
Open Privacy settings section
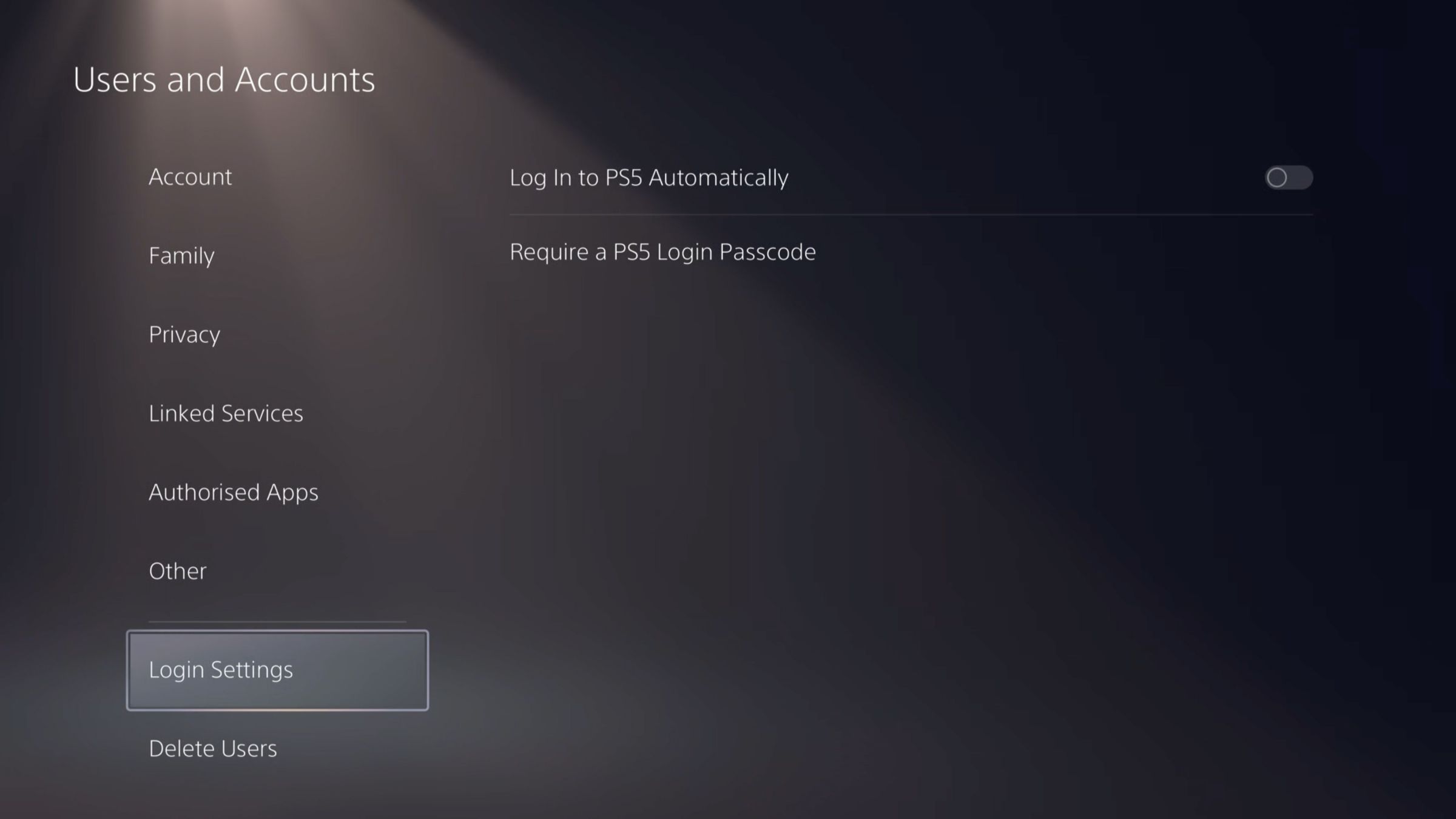(184, 333)
